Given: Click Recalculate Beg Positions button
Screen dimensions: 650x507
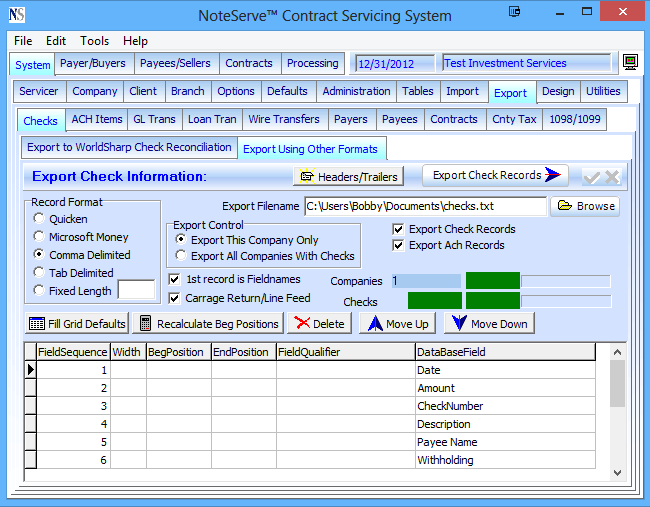Looking at the screenshot, I should (208, 324).
